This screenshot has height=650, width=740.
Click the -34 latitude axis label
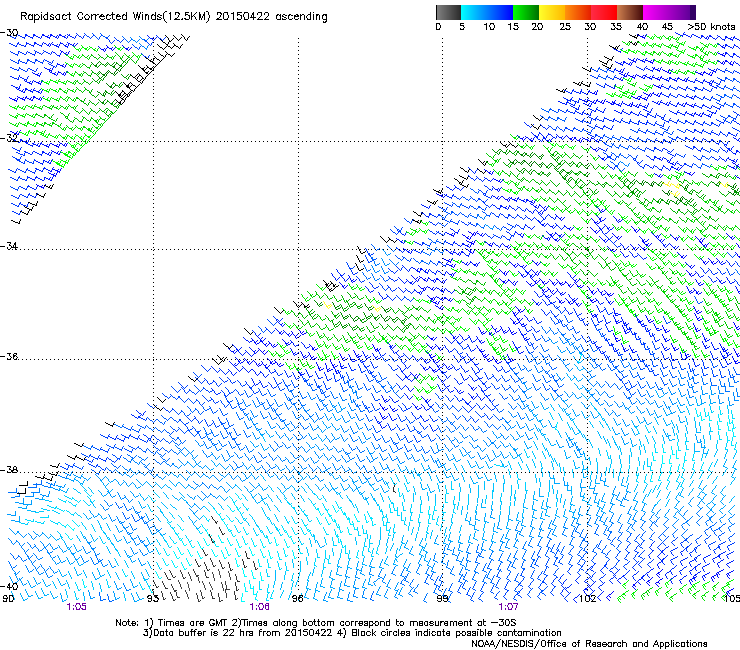[x=9, y=246]
